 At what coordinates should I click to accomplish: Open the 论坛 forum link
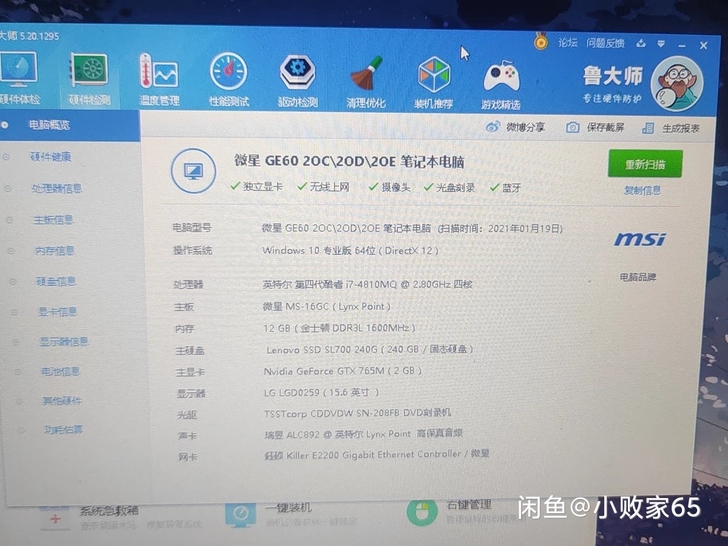(x=567, y=43)
